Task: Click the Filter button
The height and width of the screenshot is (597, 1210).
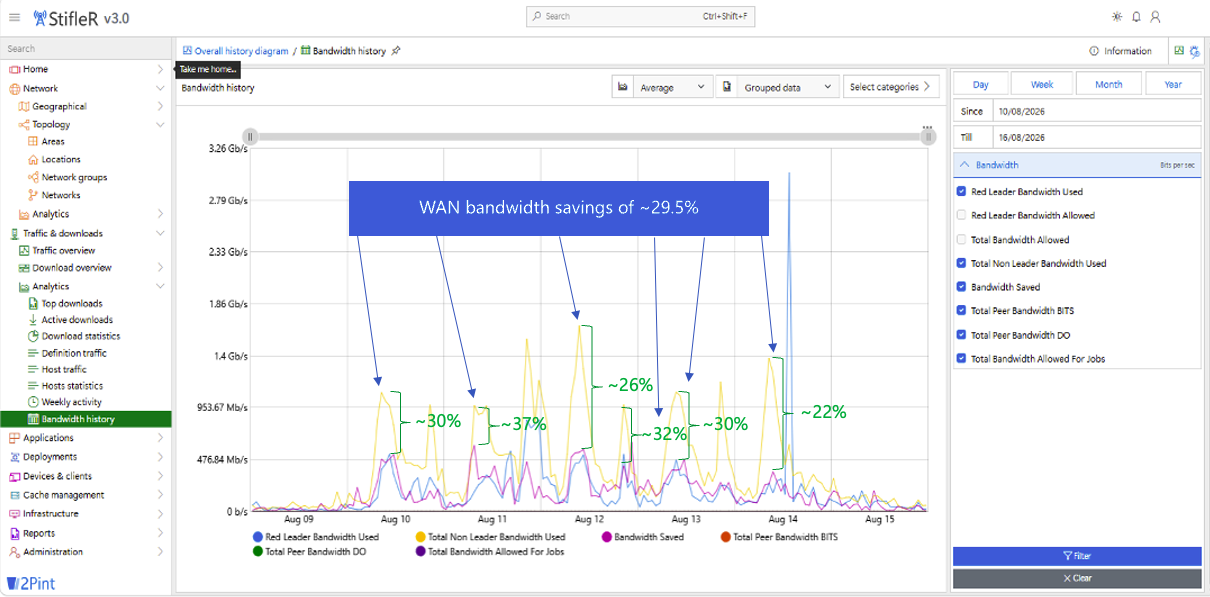Action: pos(1077,556)
